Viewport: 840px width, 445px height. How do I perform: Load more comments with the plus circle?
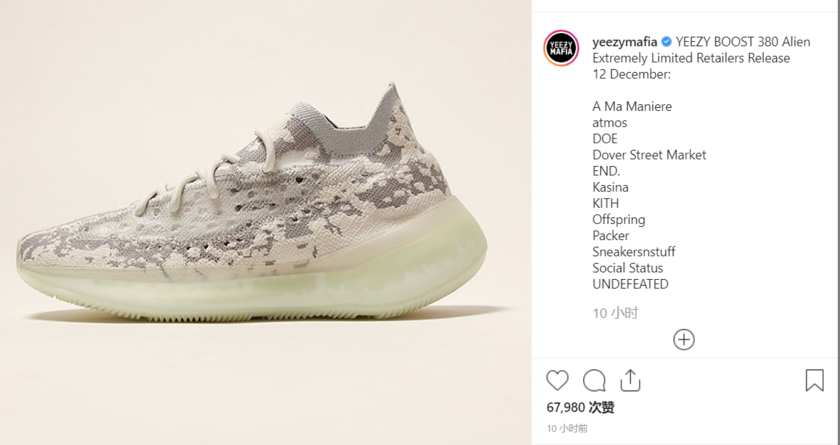pyautogui.click(x=684, y=340)
